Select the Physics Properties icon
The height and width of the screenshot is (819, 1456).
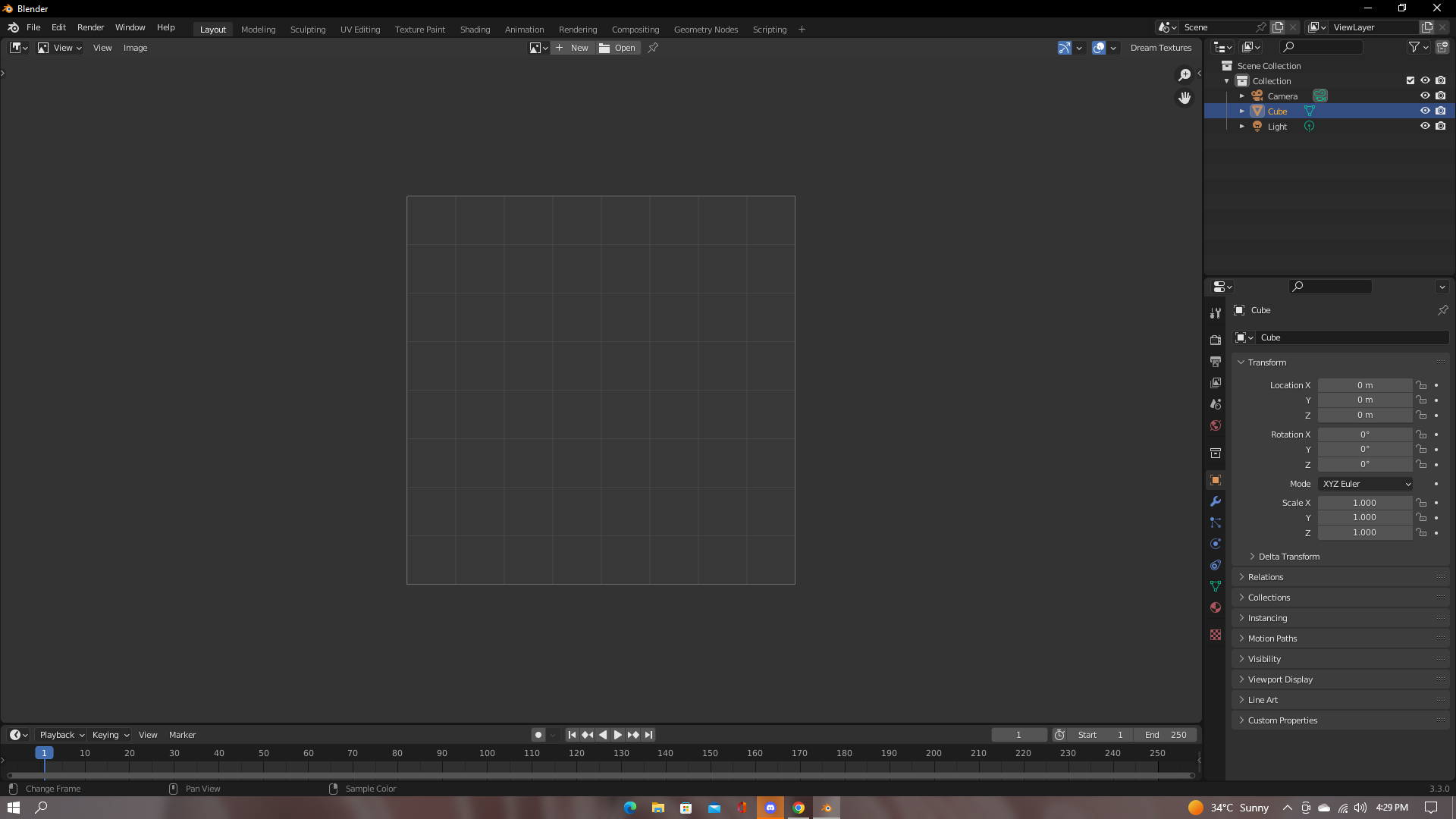click(x=1215, y=544)
